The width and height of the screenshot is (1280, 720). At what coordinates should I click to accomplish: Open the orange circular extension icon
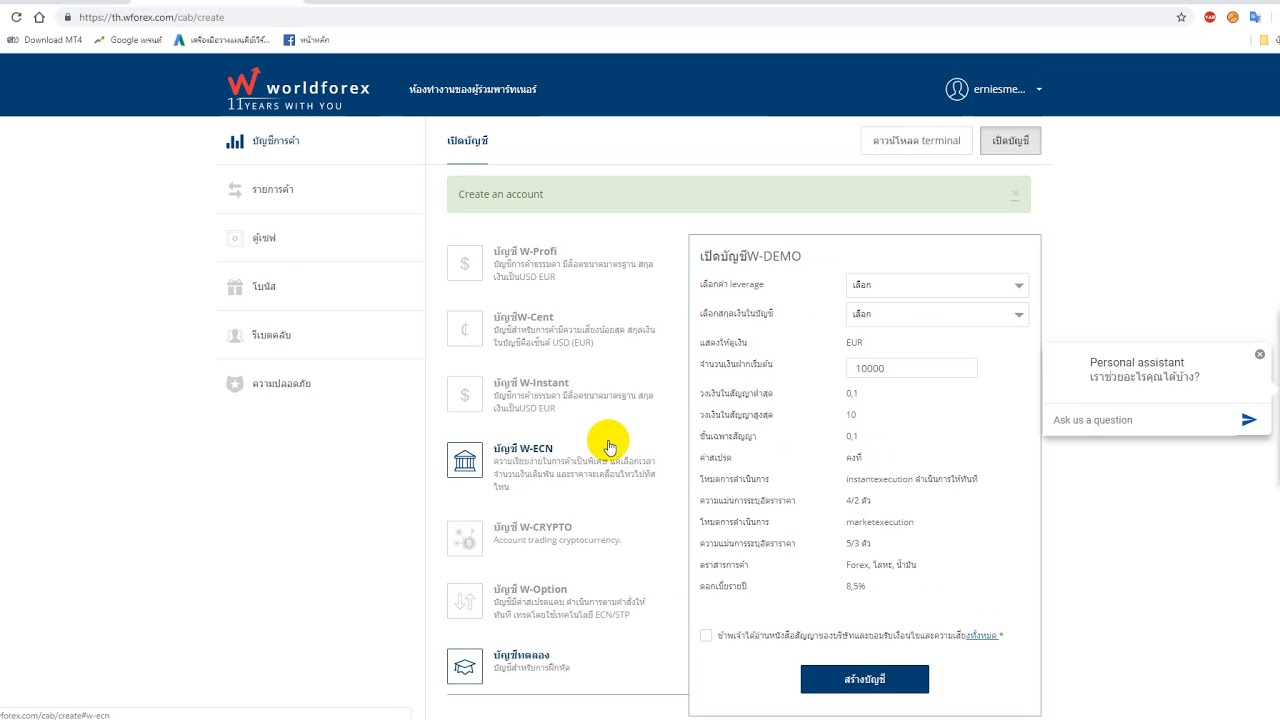pos(1232,17)
